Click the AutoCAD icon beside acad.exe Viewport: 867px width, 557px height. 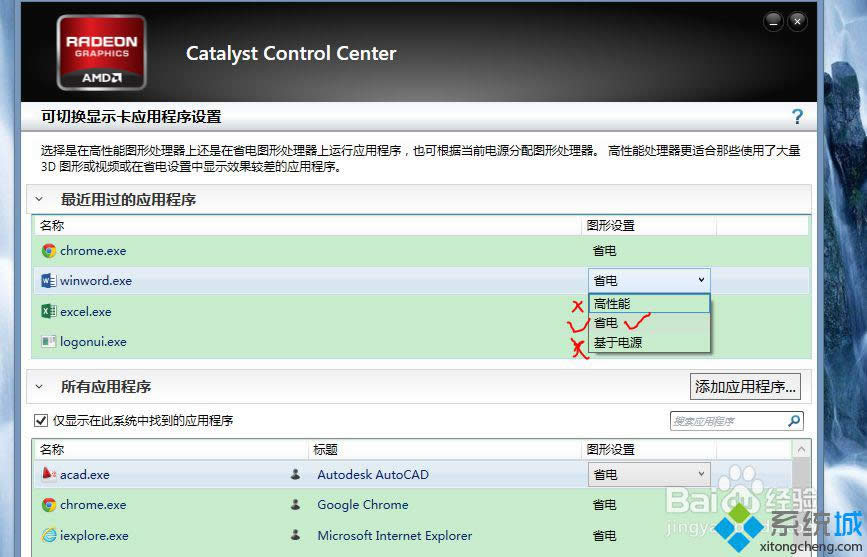[49, 474]
